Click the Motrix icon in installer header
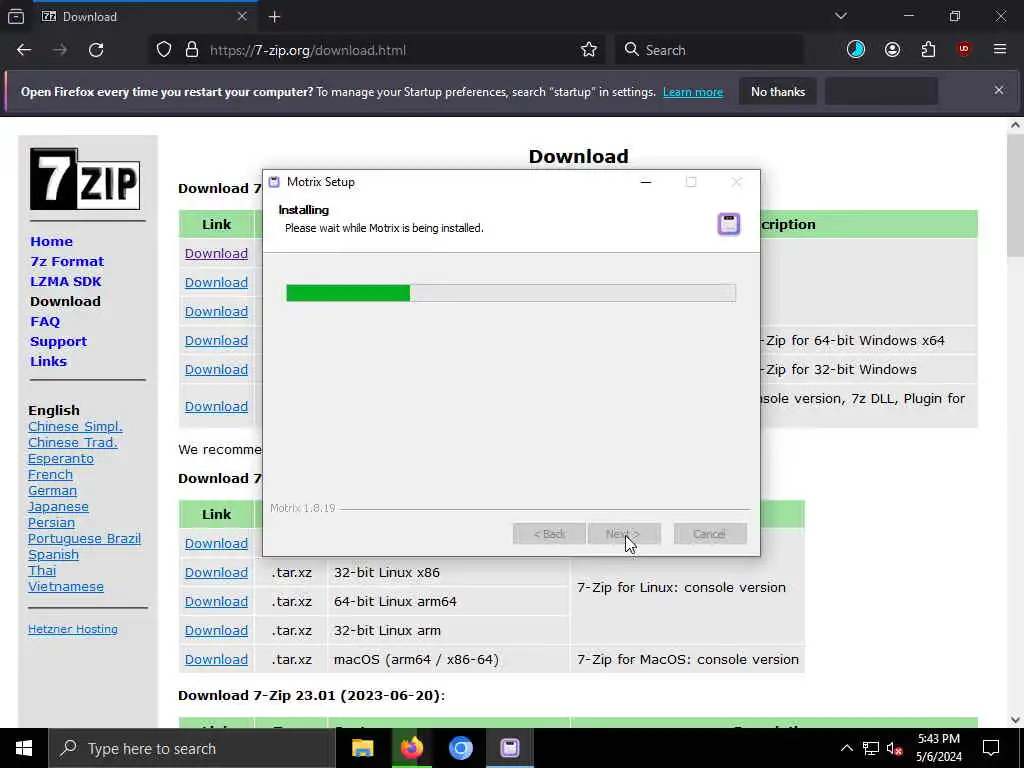 [x=729, y=224]
